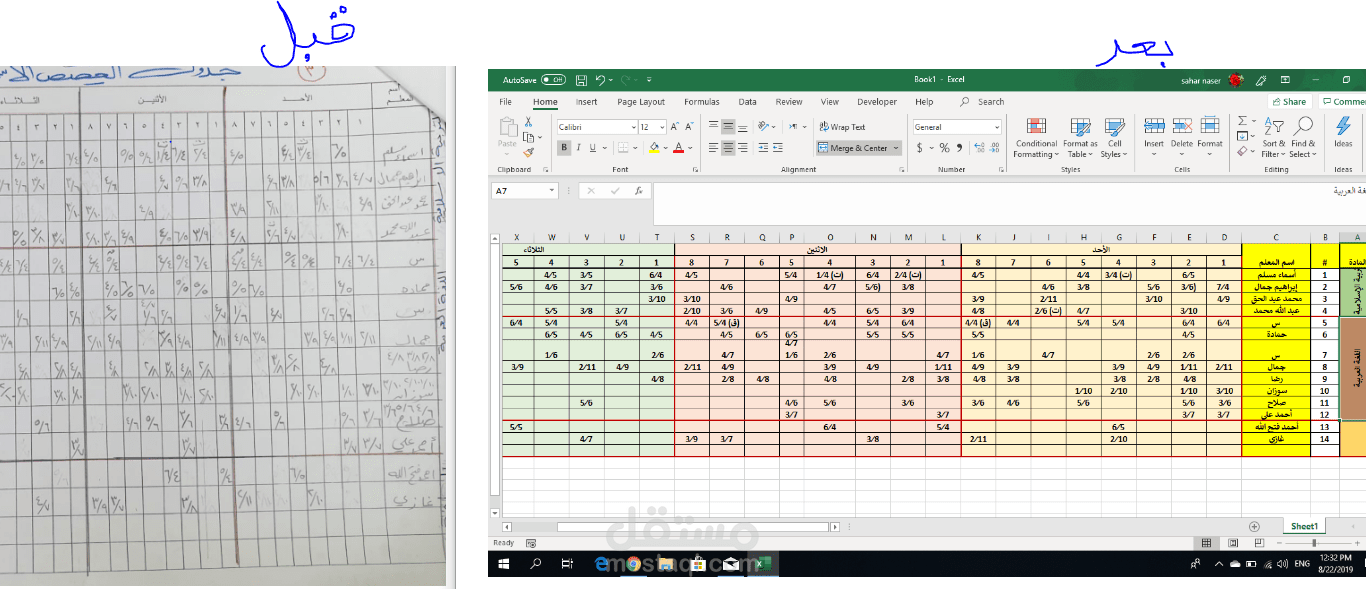Open Conditional Formatting dropdown
This screenshot has width=1366, height=589.
click(x=1035, y=137)
